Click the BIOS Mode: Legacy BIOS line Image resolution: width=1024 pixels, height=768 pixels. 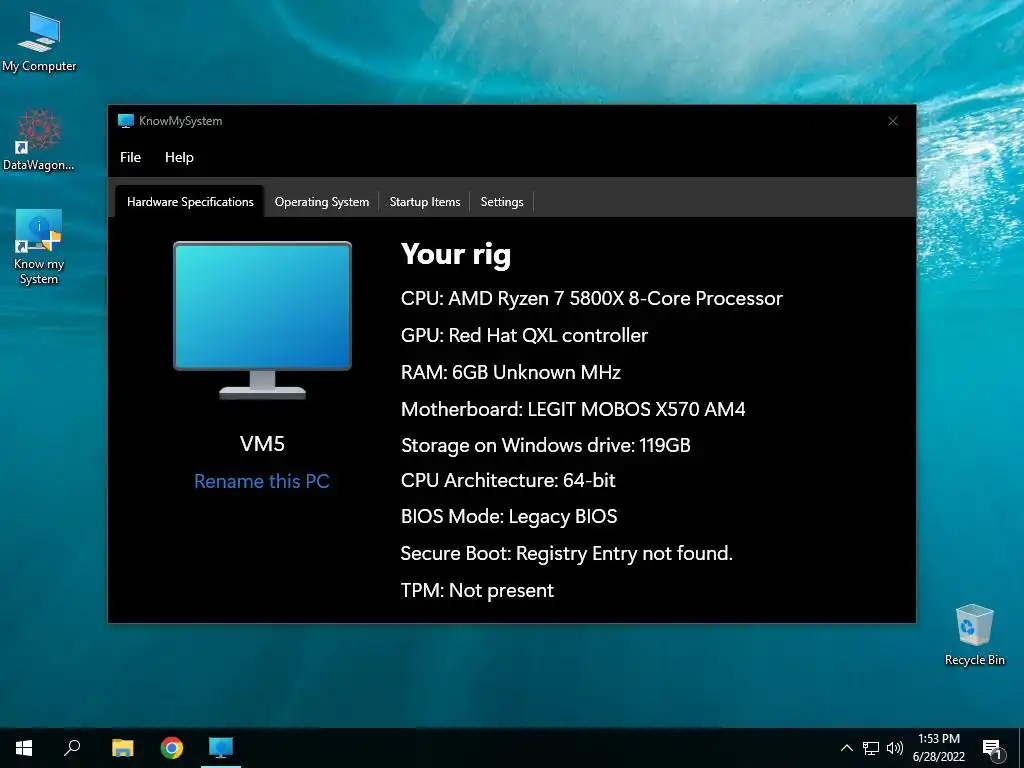click(509, 517)
